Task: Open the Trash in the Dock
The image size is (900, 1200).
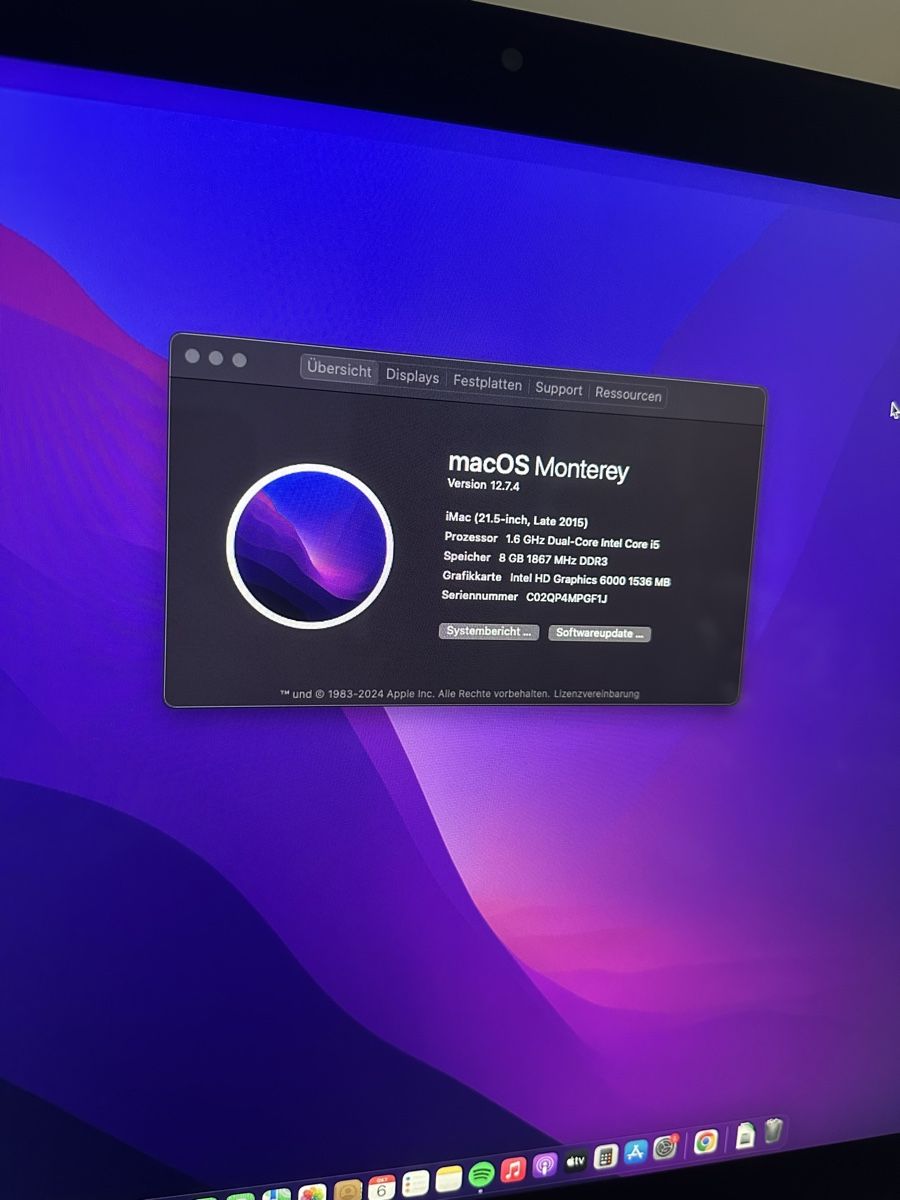Action: (774, 1131)
